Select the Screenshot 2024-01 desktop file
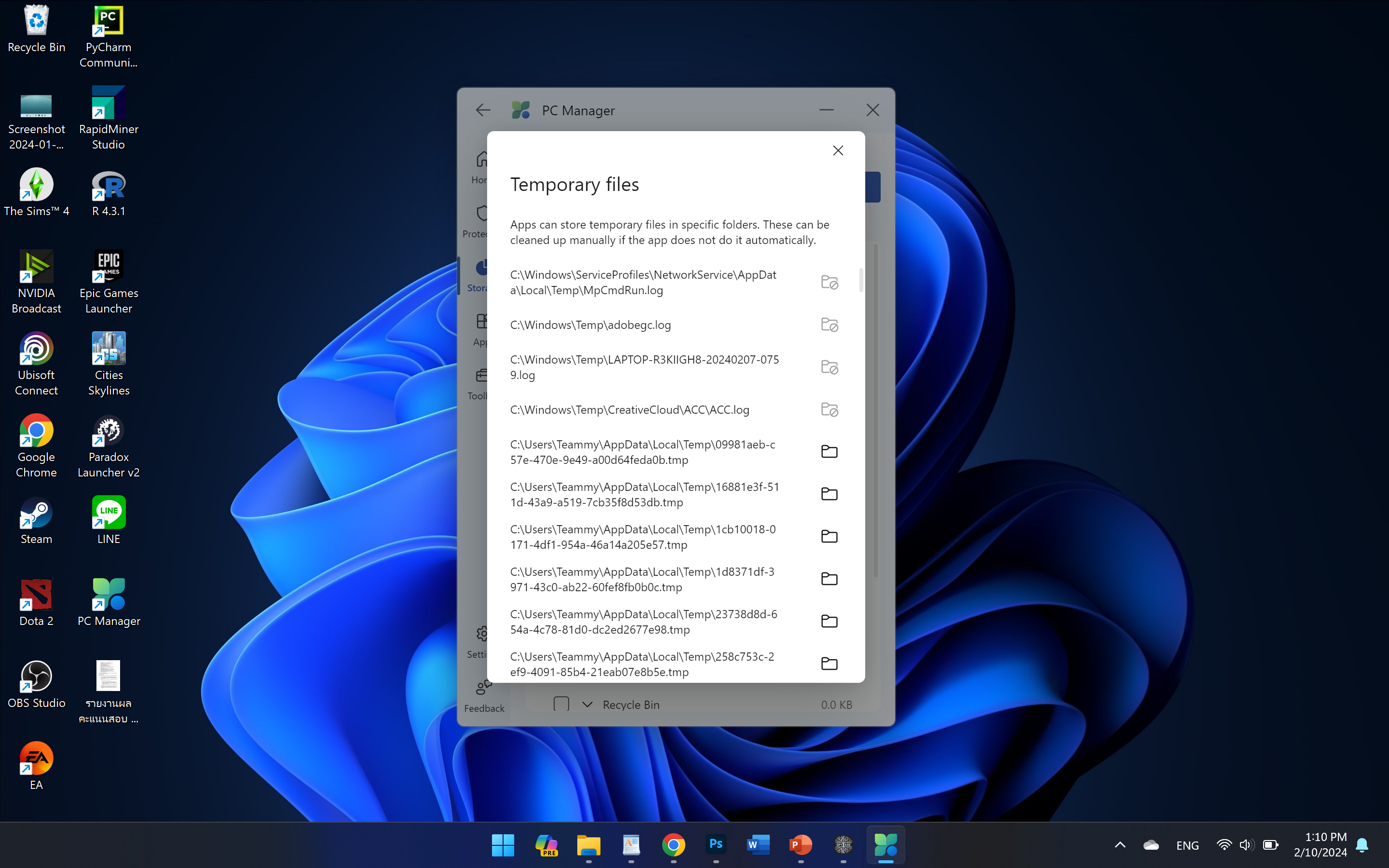Image resolution: width=1389 pixels, height=868 pixels. [x=36, y=119]
